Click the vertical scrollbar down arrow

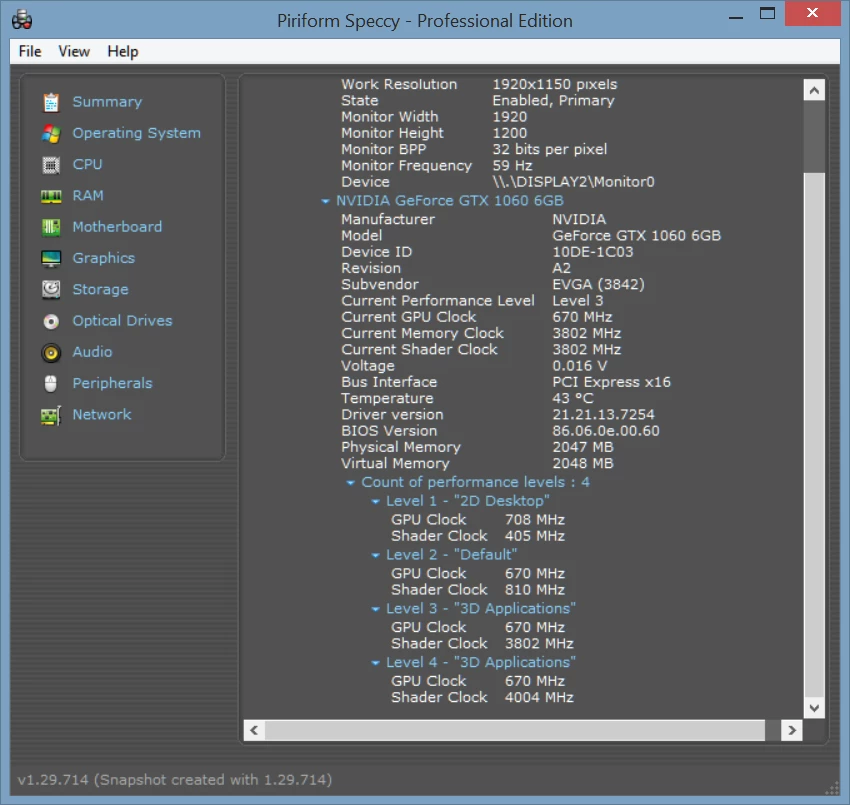[x=814, y=707]
